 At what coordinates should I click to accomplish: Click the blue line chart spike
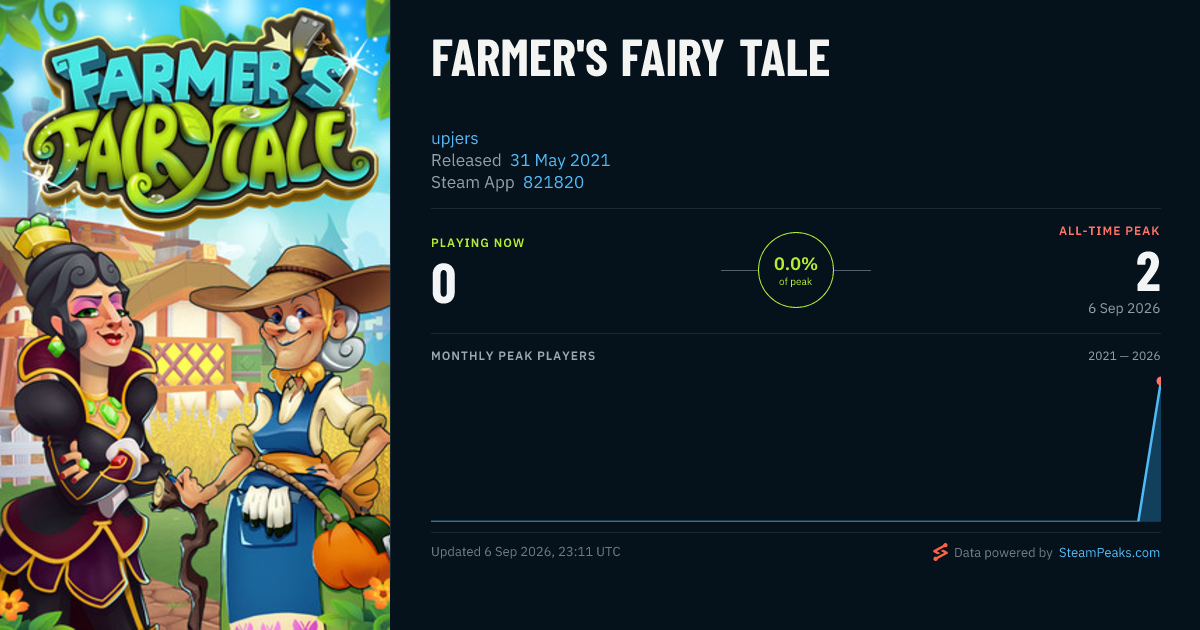[x=1150, y=450]
